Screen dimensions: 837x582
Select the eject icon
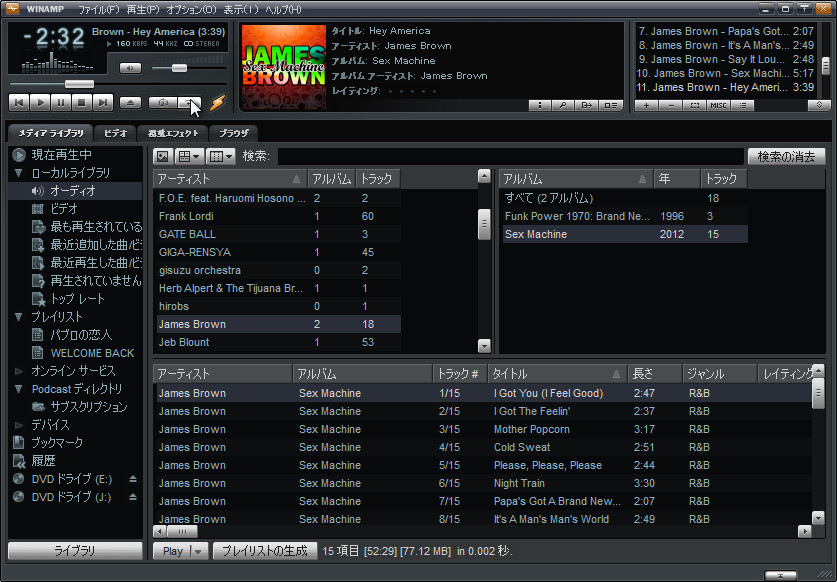130,103
